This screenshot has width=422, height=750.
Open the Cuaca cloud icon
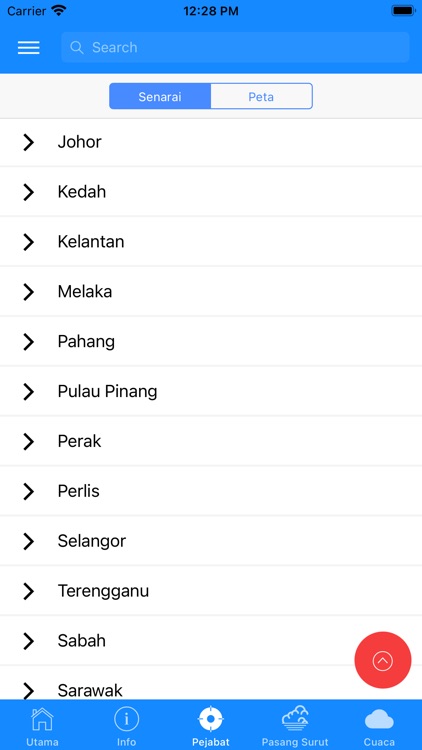click(x=379, y=719)
